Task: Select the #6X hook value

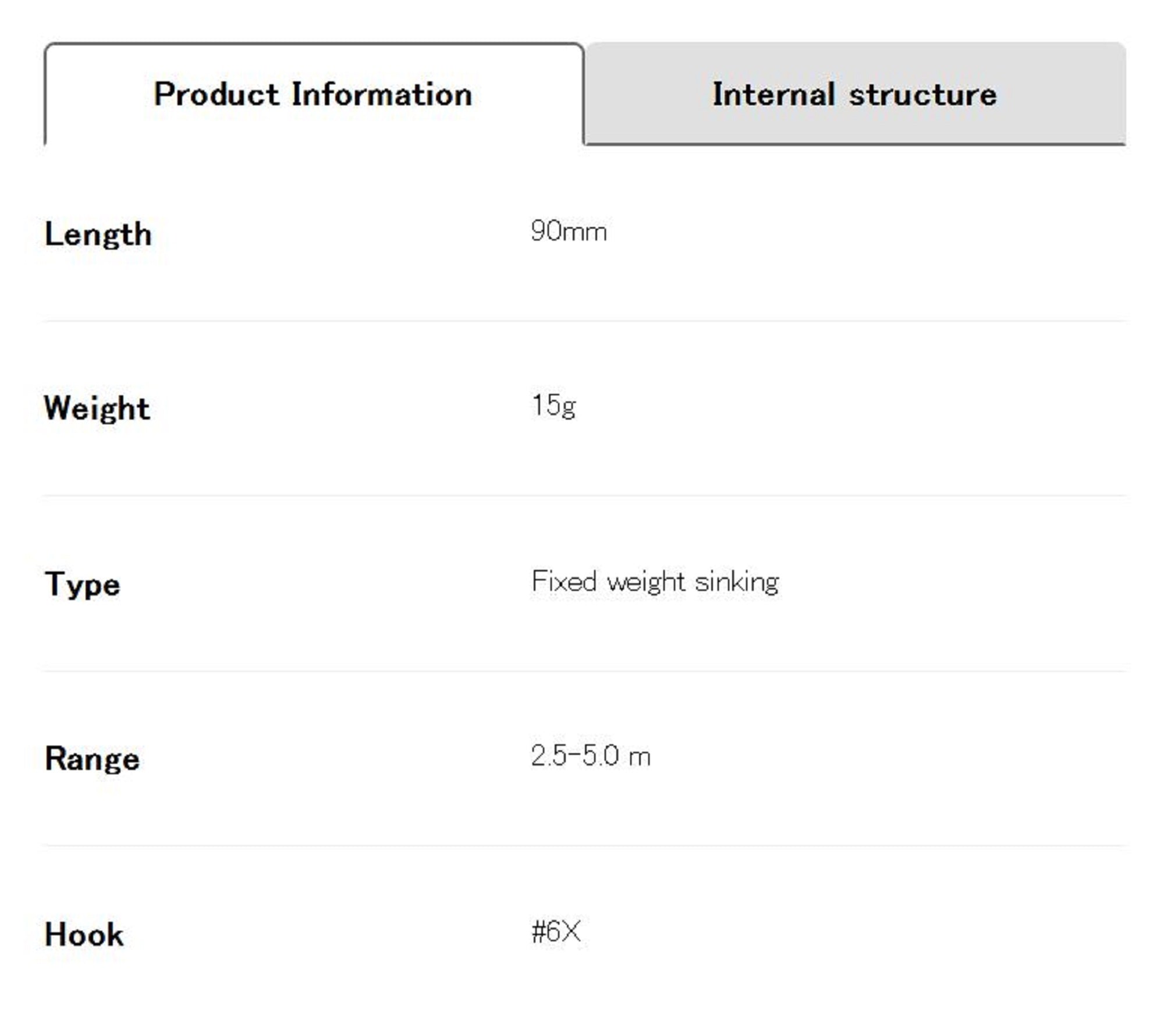Action: (x=556, y=931)
